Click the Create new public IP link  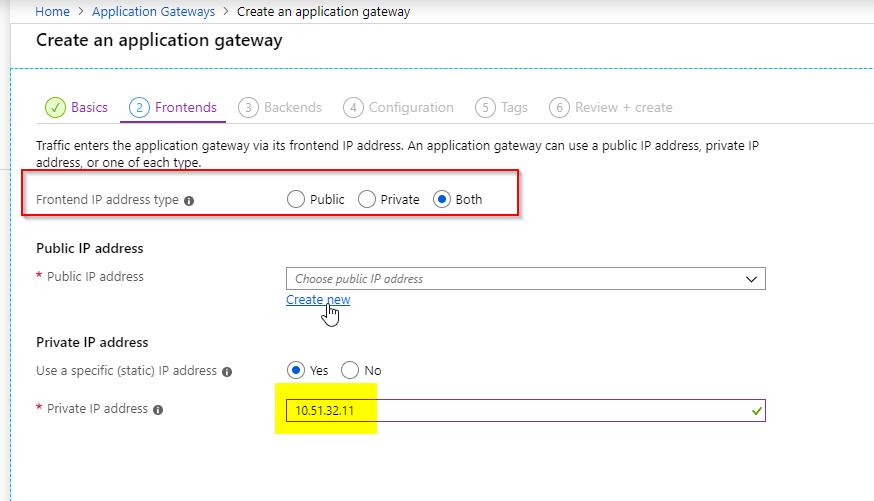click(318, 300)
